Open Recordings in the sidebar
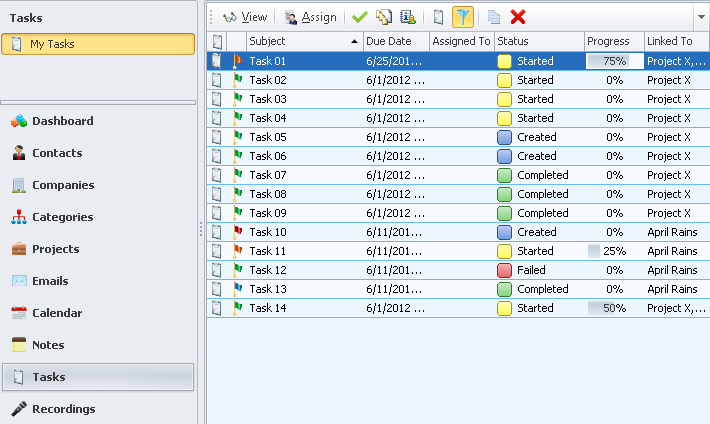710x424 pixels. click(63, 409)
